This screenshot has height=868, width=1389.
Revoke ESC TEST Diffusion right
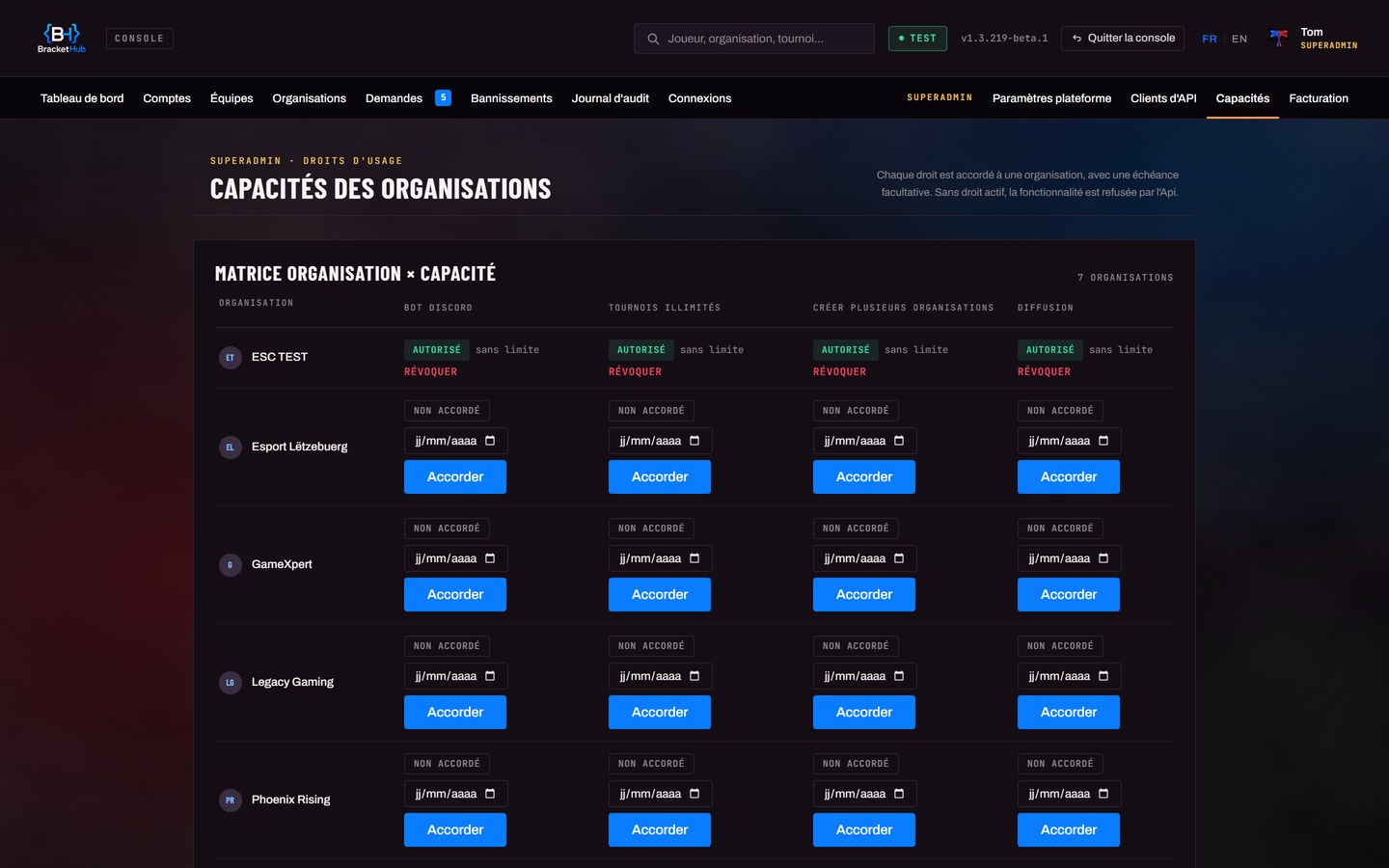(x=1044, y=372)
